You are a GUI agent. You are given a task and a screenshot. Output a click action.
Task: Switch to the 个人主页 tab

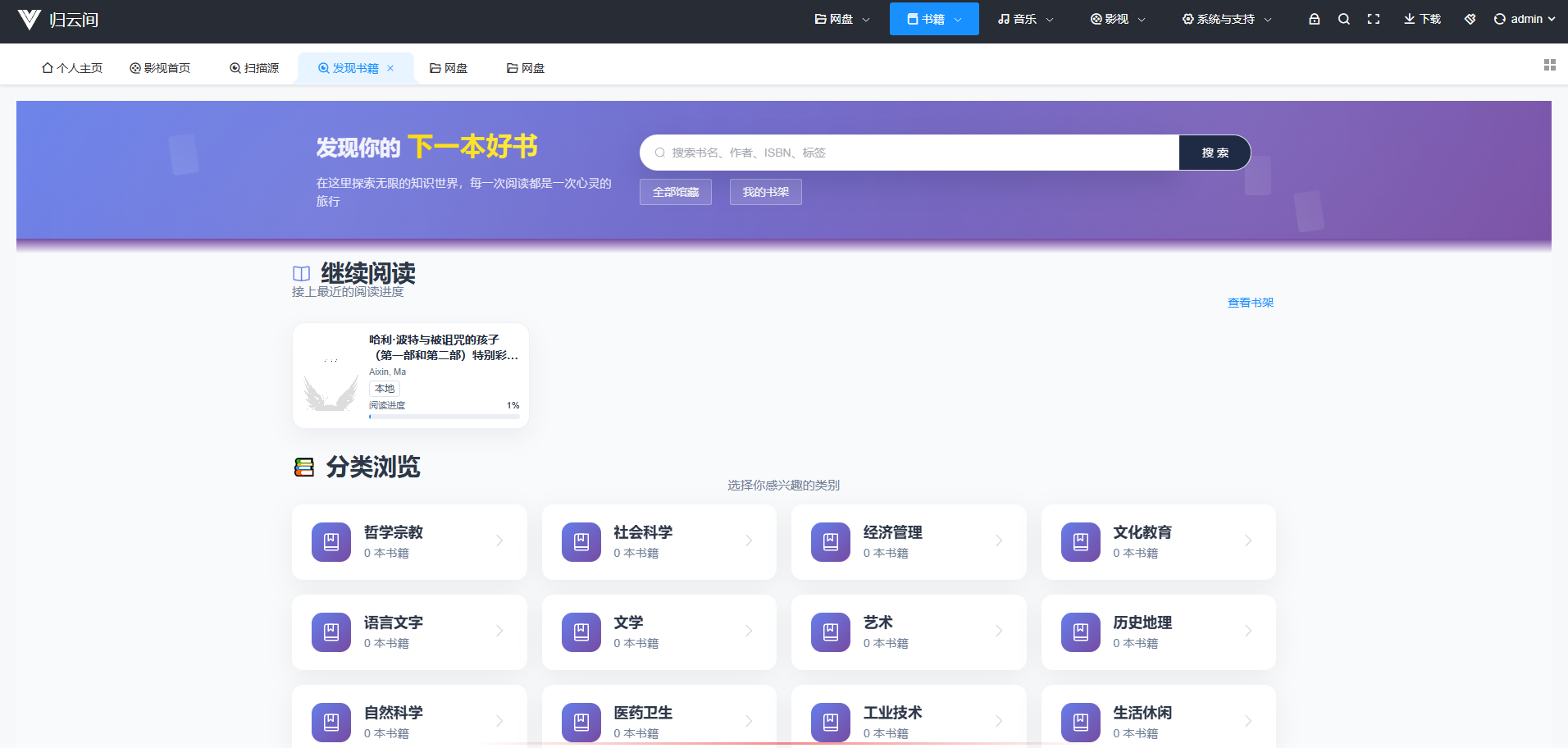click(72, 68)
